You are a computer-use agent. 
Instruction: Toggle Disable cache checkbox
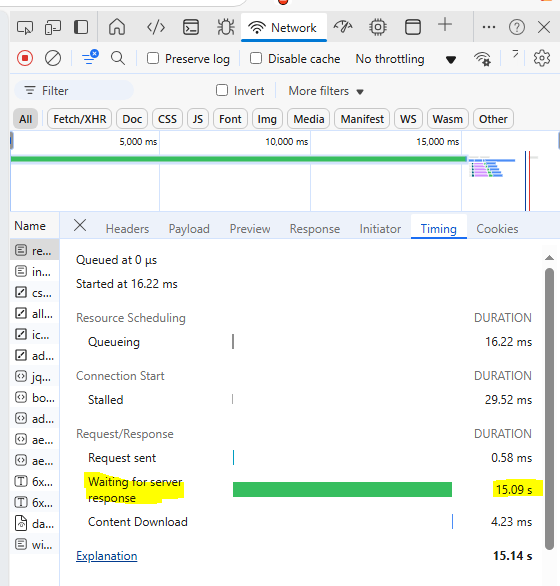point(256,58)
